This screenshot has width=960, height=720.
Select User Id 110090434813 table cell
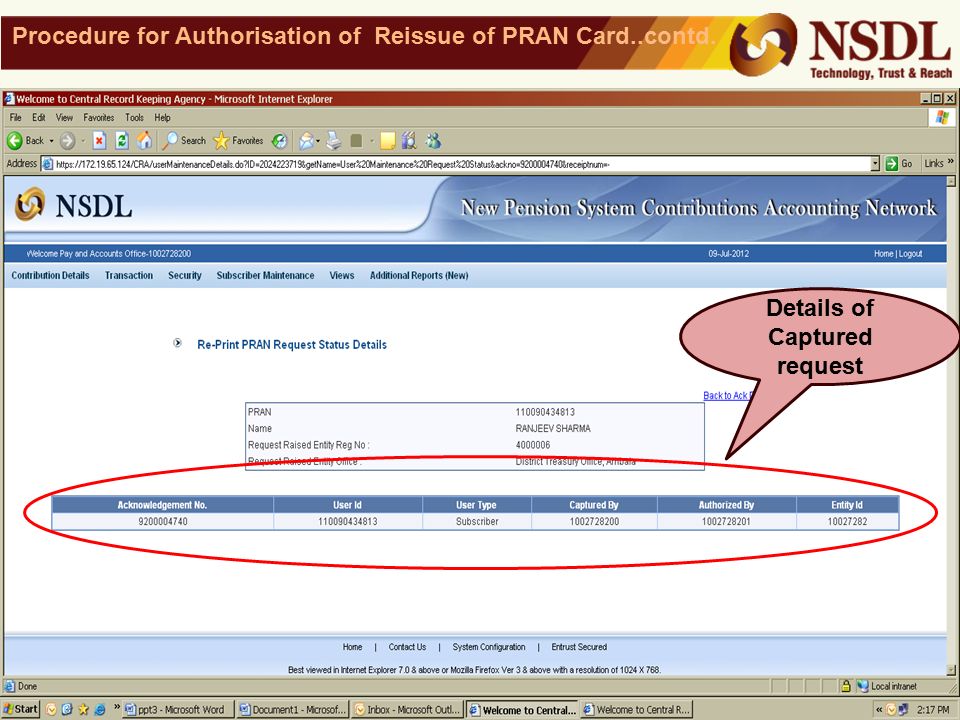[x=347, y=522]
